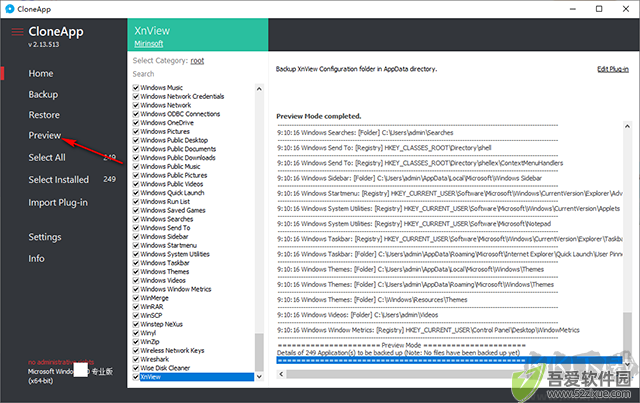The height and width of the screenshot is (403, 640).
Task: Click Select Installed option
Action: click(x=58, y=180)
